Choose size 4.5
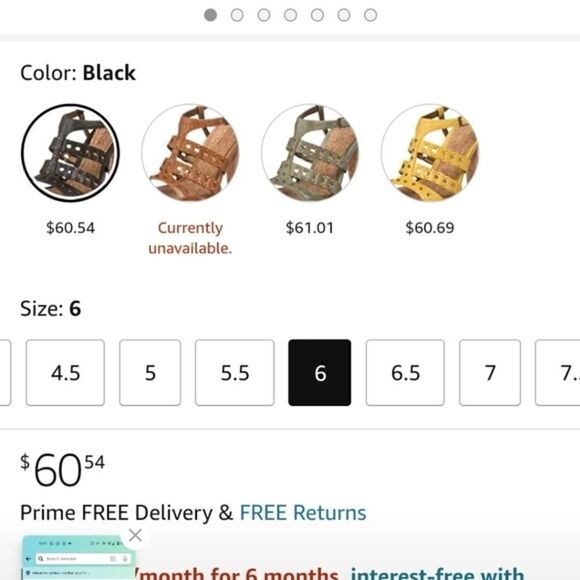Image resolution: width=580 pixels, height=580 pixels. pos(65,372)
